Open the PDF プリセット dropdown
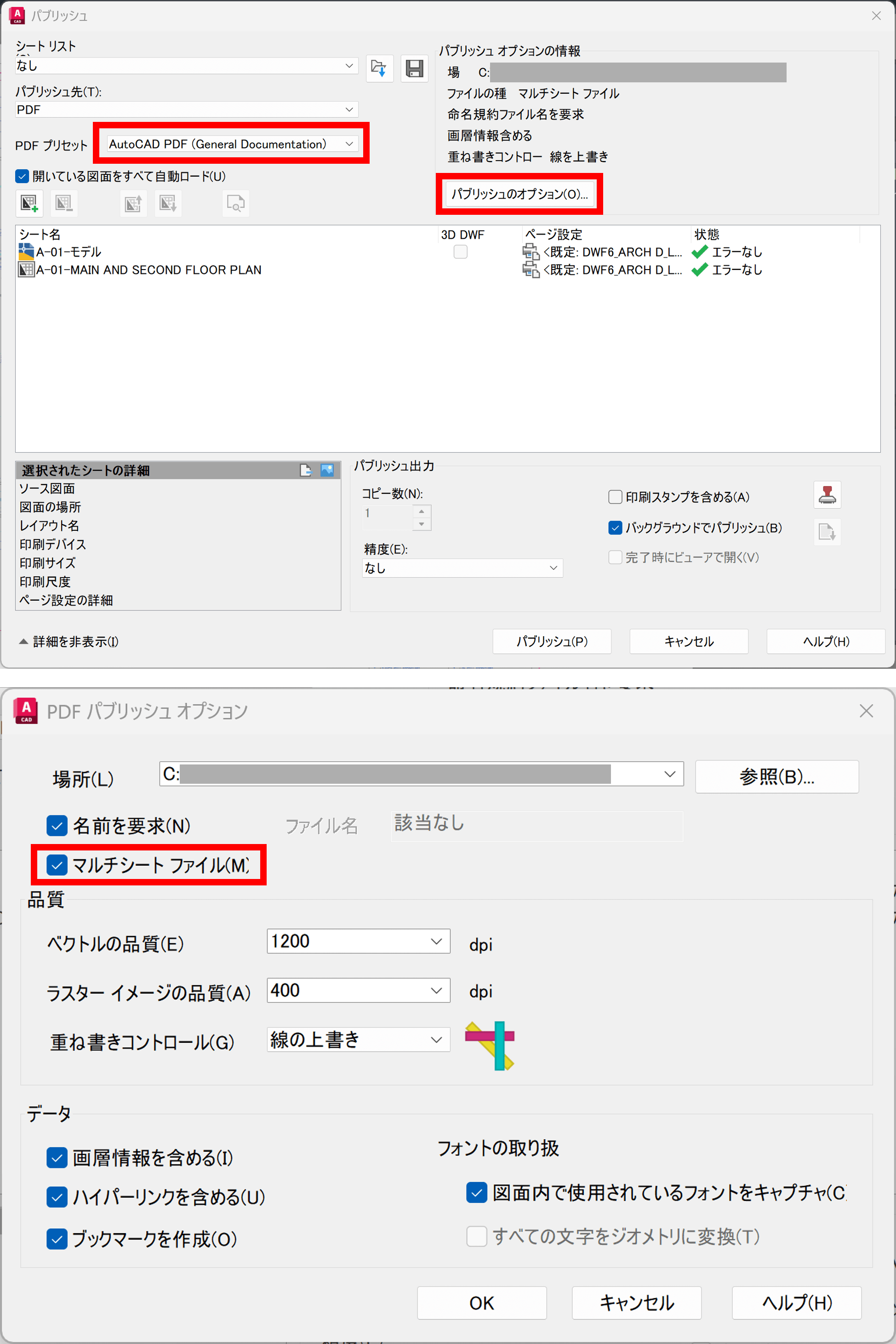The width and height of the screenshot is (896, 1344). (x=233, y=144)
